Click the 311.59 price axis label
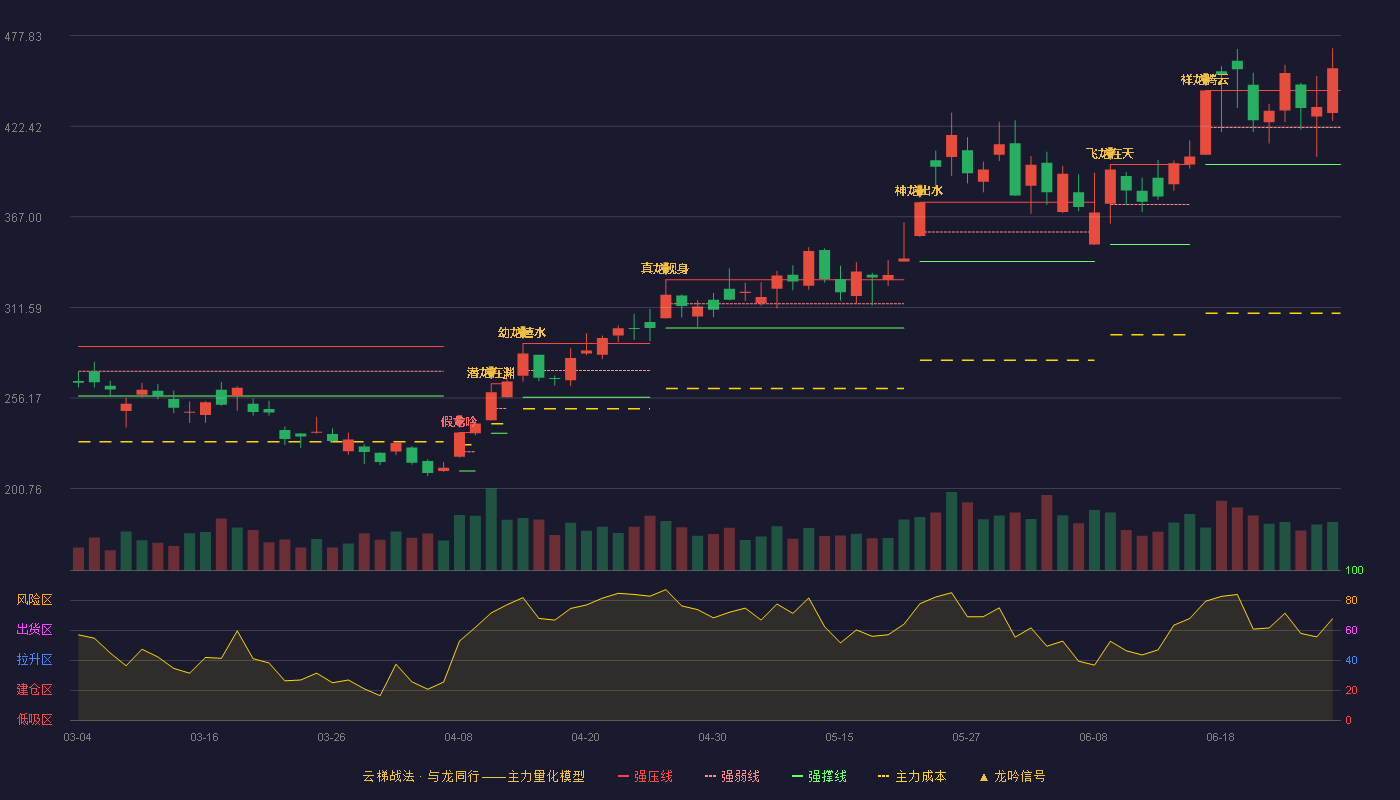 (x=23, y=309)
